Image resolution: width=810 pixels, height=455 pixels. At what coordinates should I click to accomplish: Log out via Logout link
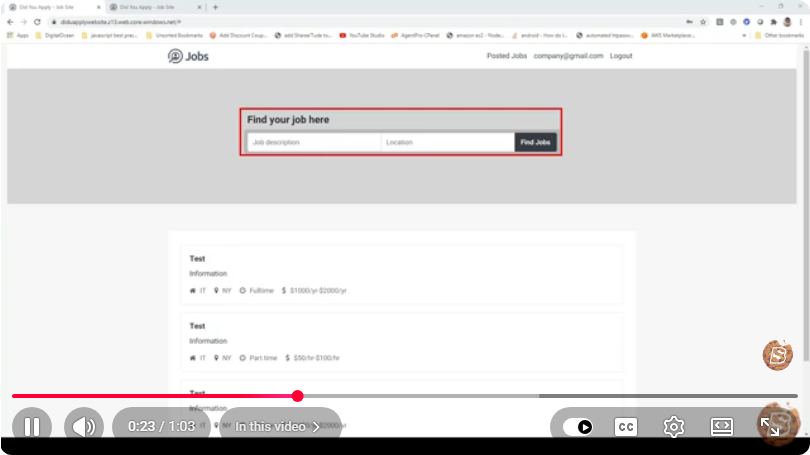pyautogui.click(x=621, y=56)
